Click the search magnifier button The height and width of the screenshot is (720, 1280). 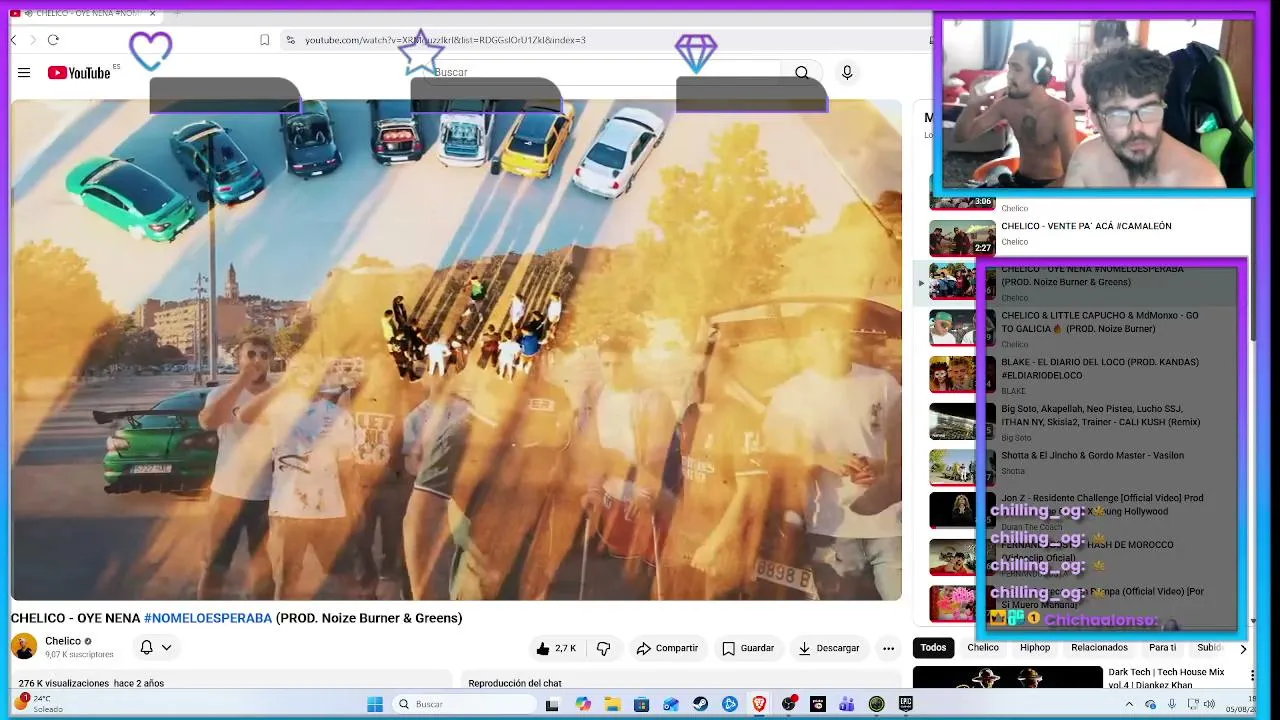point(802,73)
